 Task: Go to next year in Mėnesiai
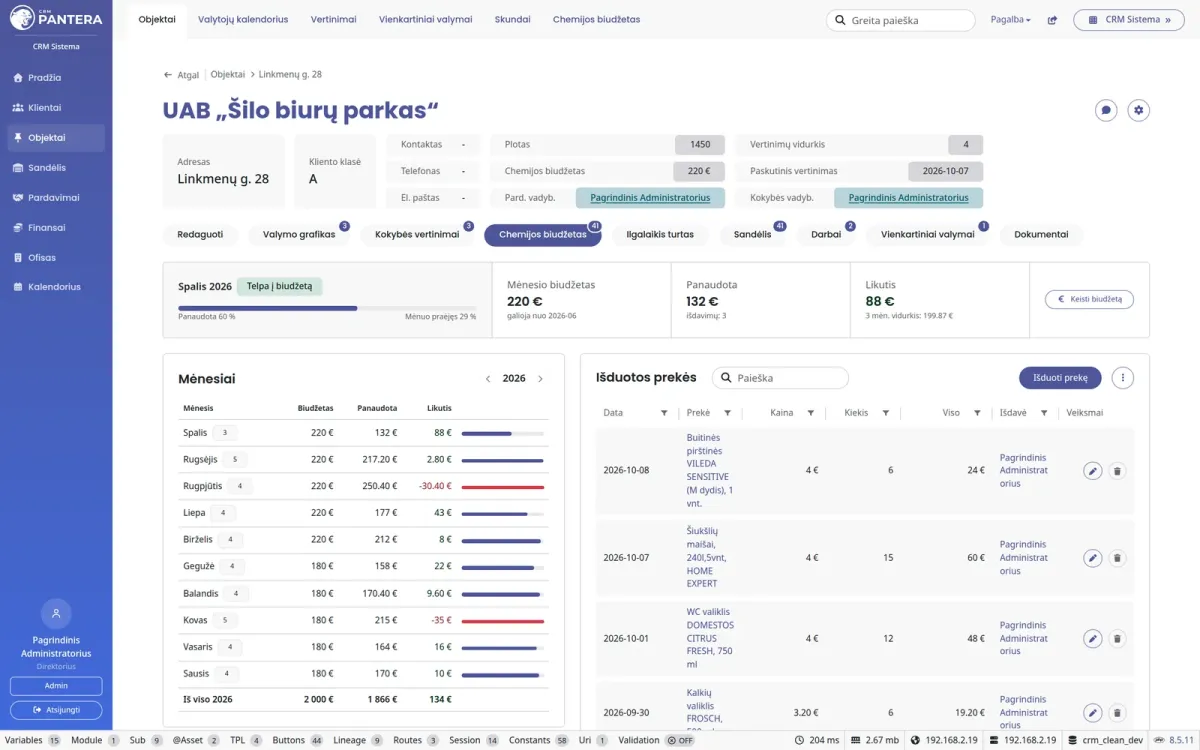coord(541,379)
